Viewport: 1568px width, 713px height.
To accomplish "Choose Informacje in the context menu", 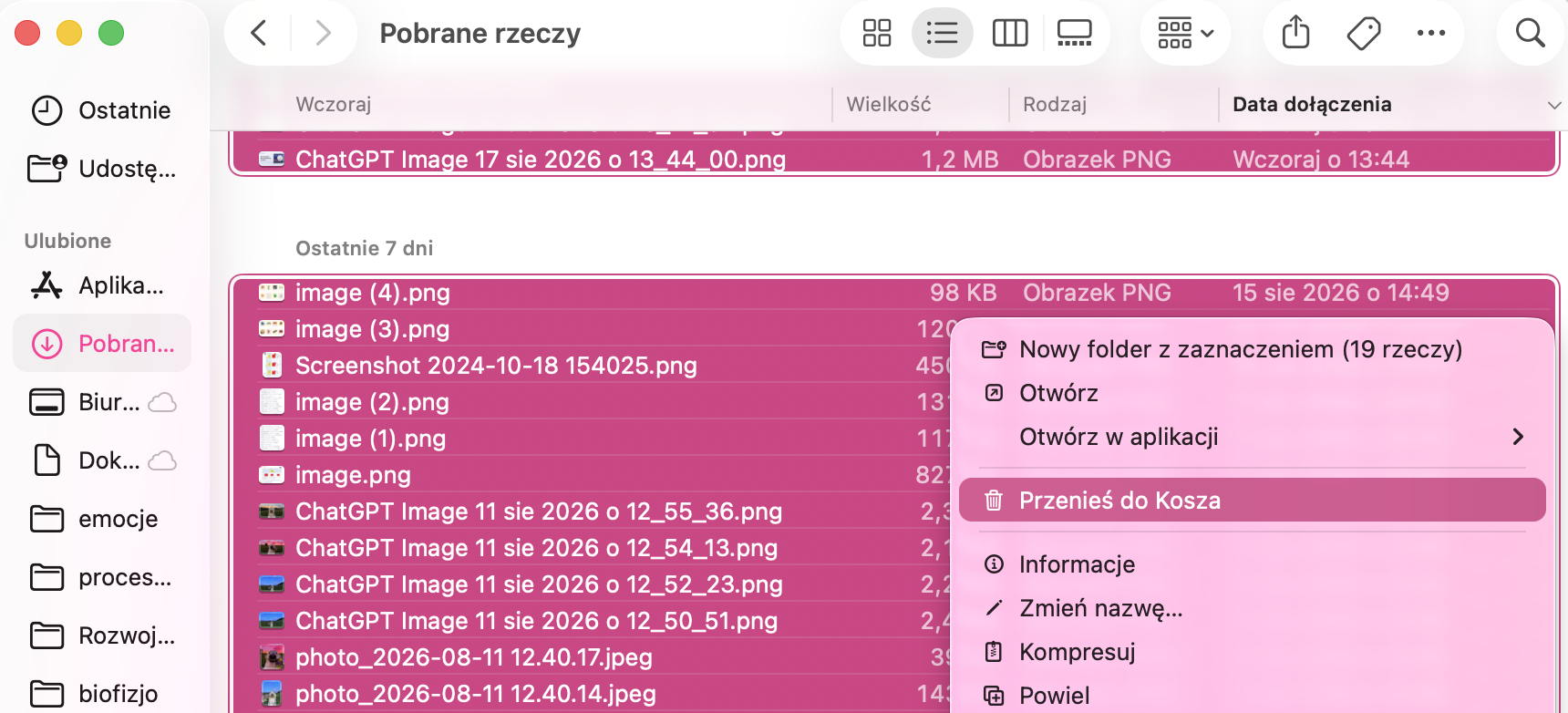I will (1253, 564).
